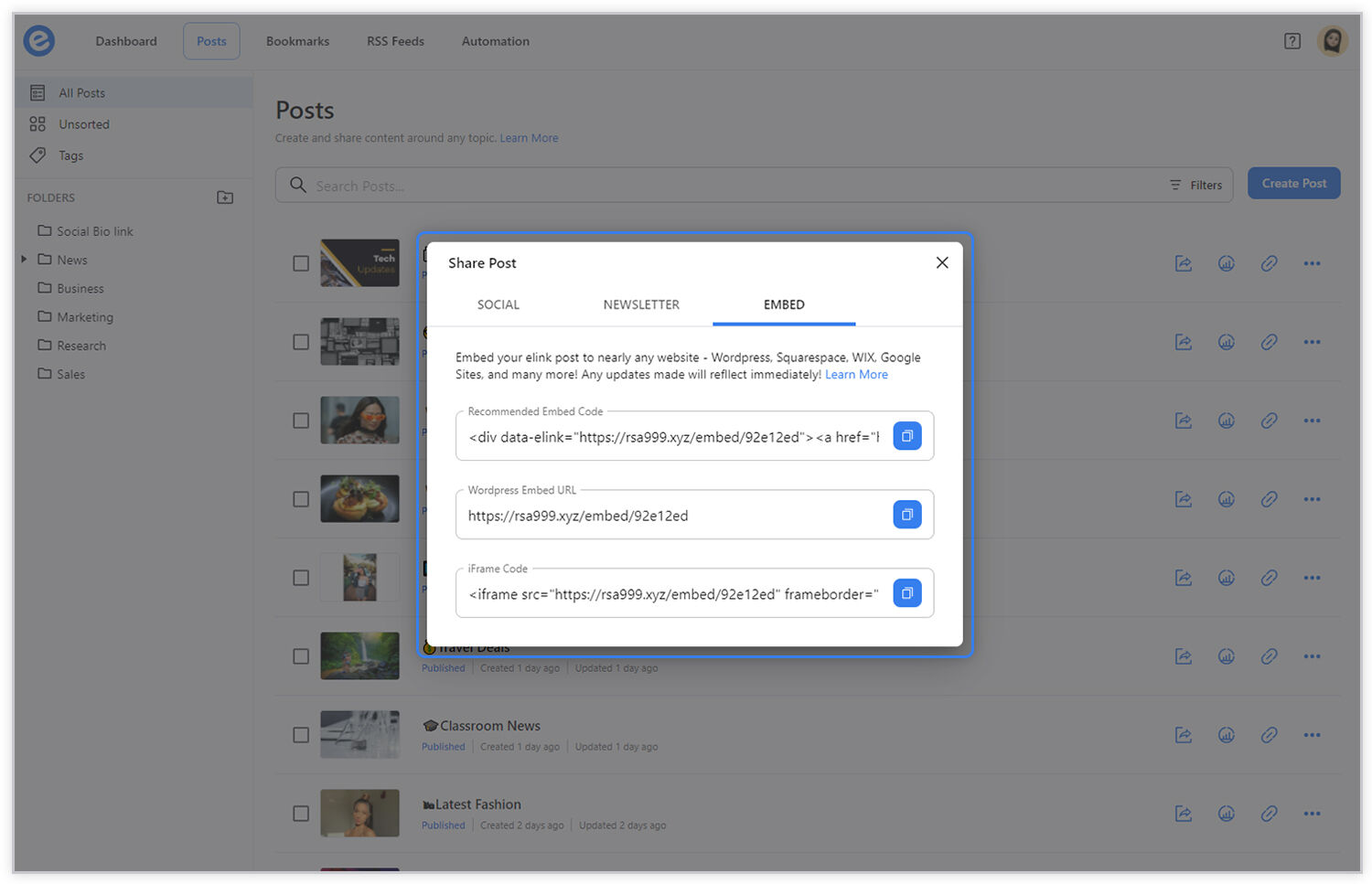
Task: Open the user profile avatar
Action: point(1333,41)
